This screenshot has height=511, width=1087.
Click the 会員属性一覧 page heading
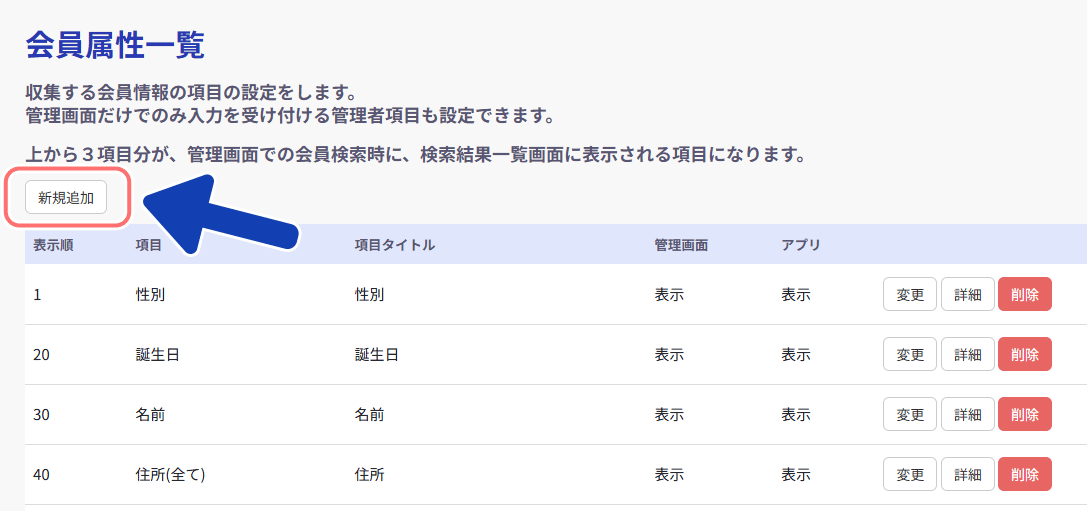pos(115,45)
